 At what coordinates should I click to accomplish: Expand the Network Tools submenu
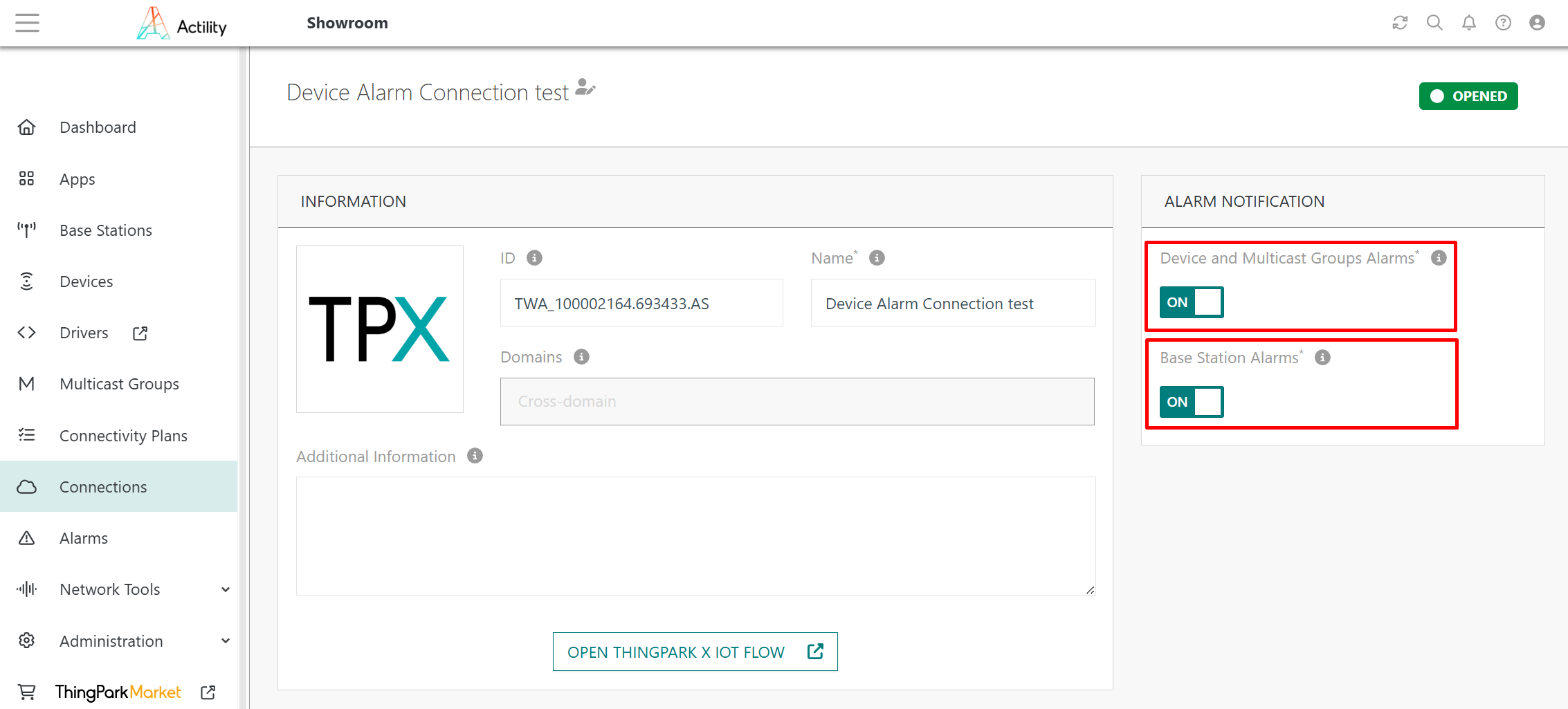[x=225, y=589]
